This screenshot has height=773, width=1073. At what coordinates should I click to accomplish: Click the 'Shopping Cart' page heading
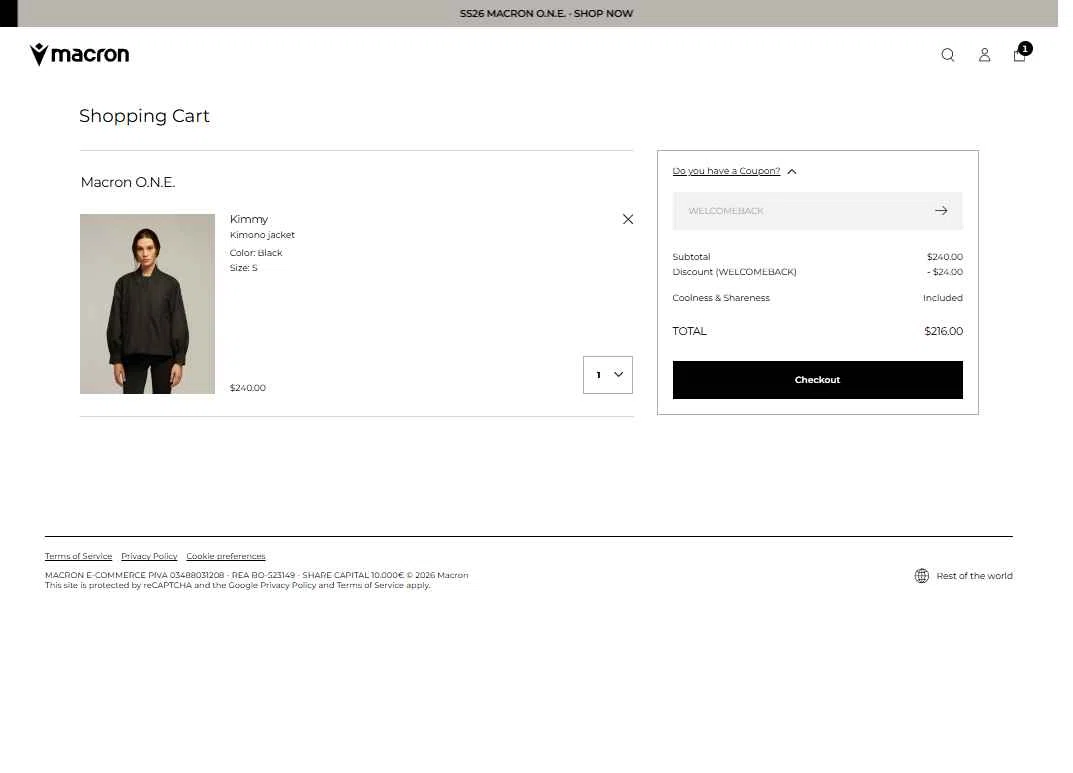(x=144, y=116)
